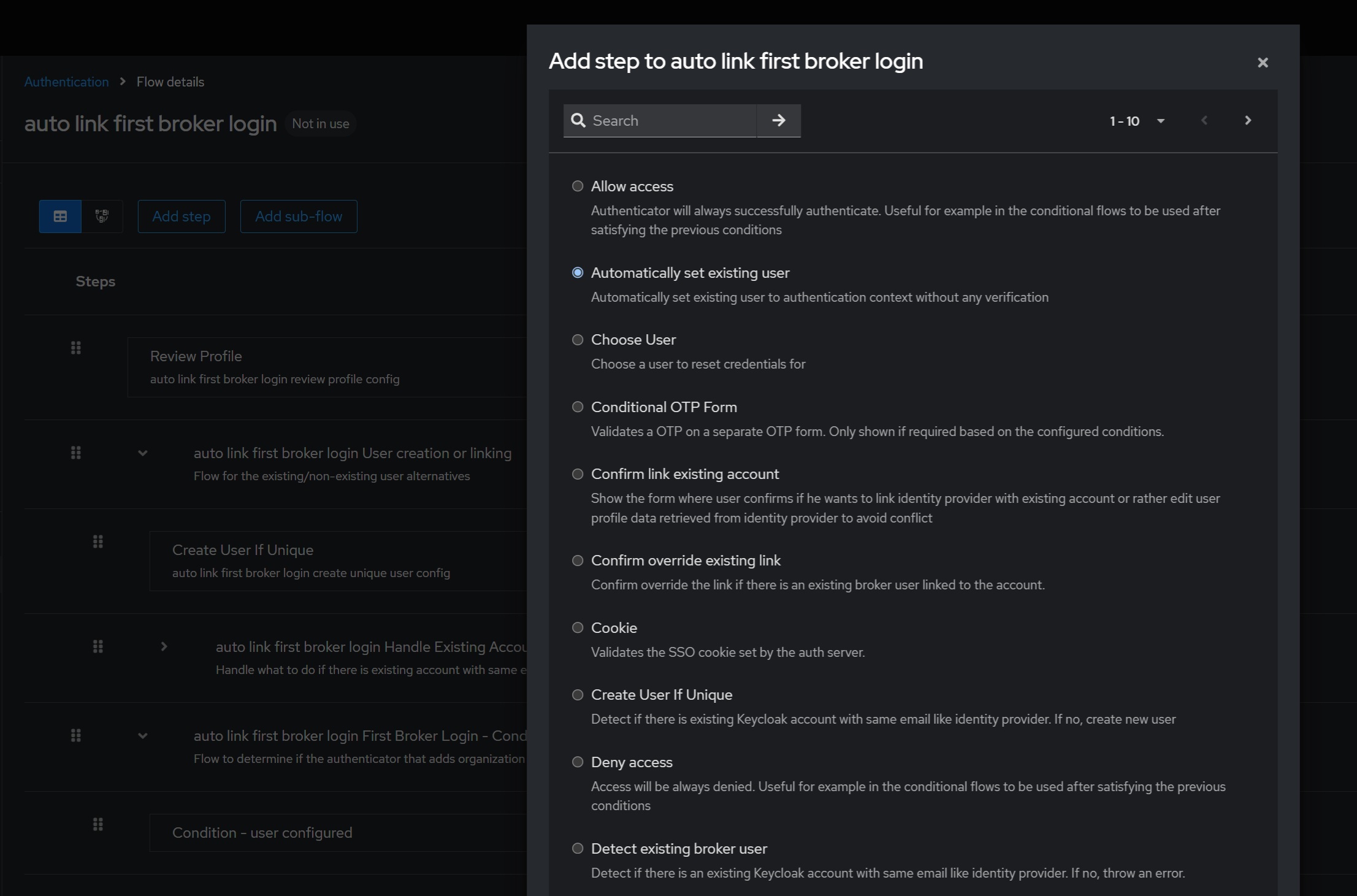Grab drag handle for Create User If Unique
Image resolution: width=1357 pixels, height=896 pixels.
point(98,542)
